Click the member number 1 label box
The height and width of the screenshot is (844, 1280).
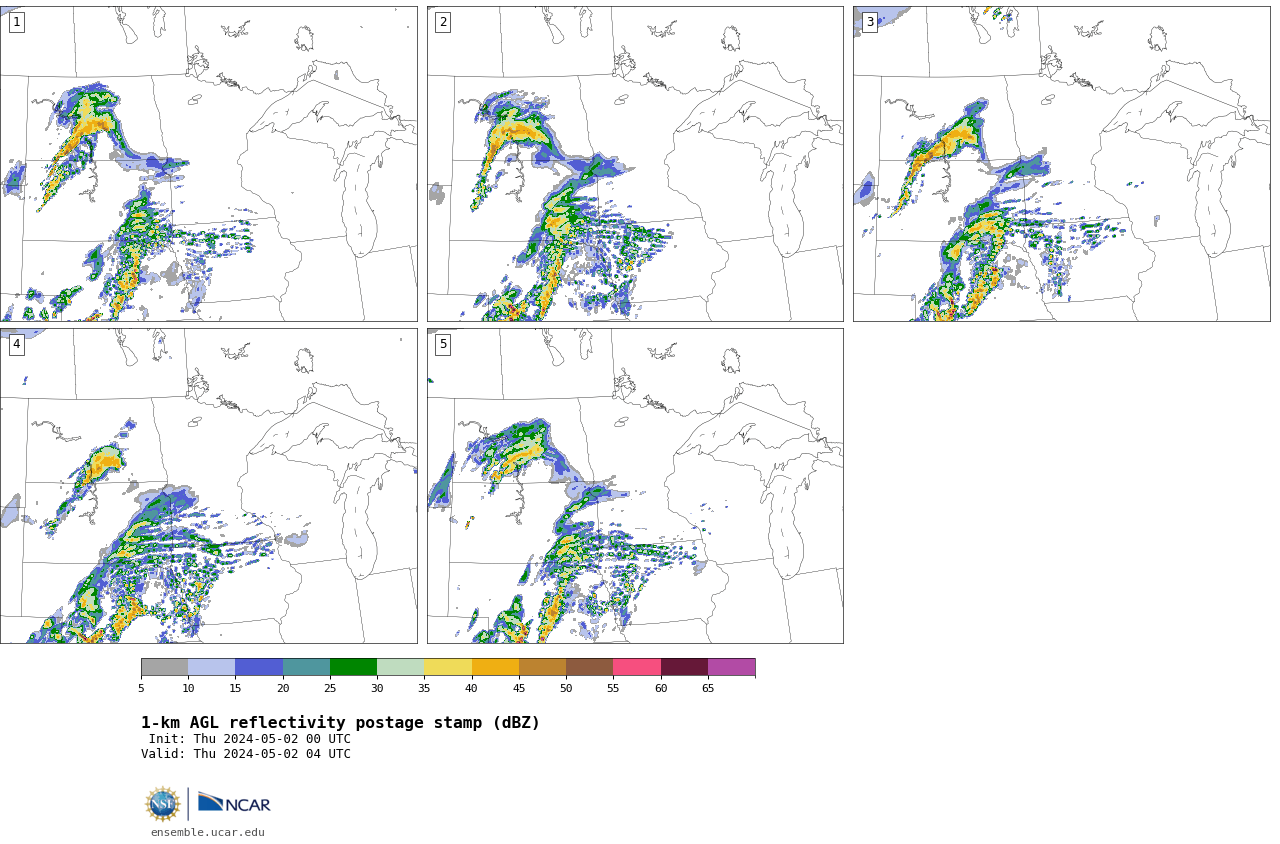click(x=16, y=22)
